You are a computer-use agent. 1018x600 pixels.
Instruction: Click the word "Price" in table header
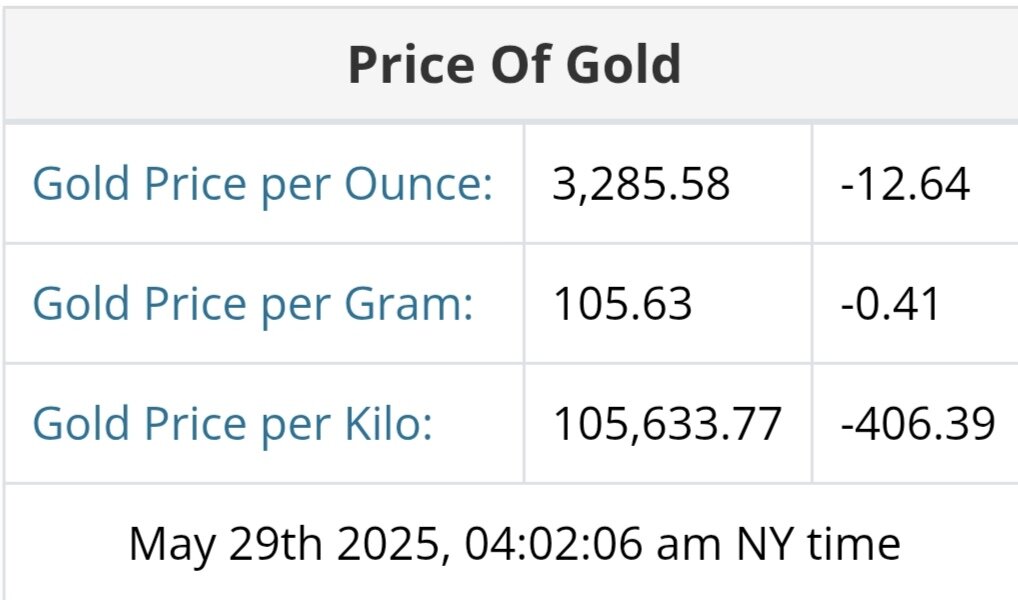[x=410, y=65]
